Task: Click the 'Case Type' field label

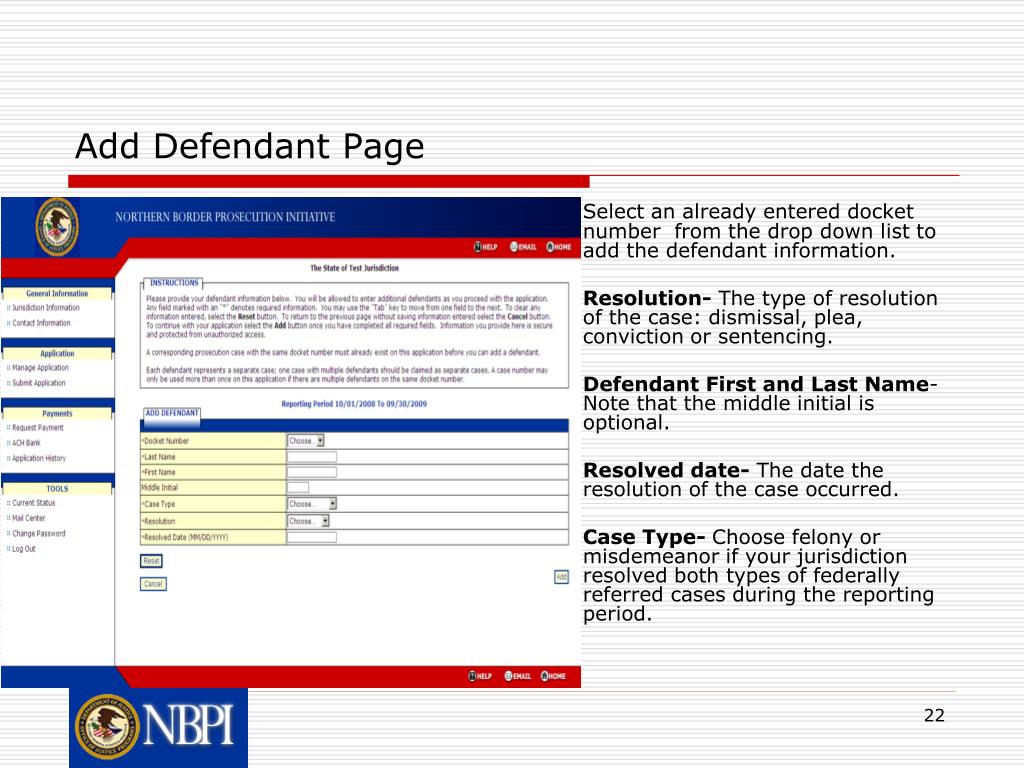Action: 159,504
